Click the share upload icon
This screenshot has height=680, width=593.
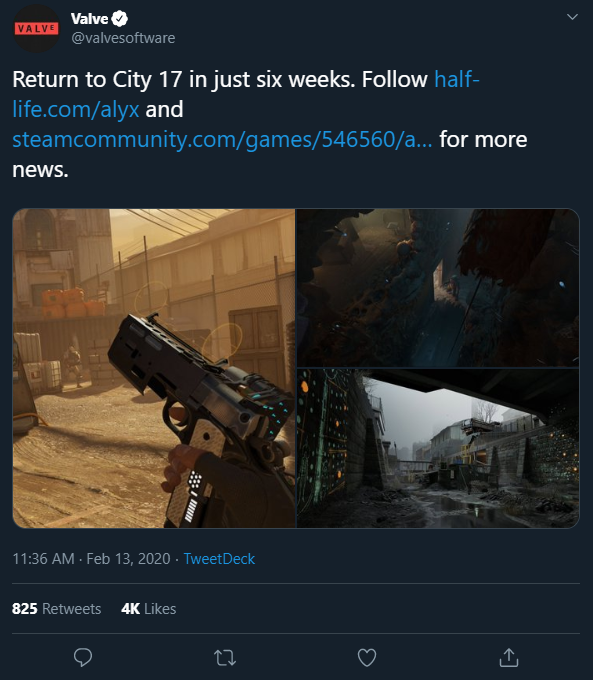[x=509, y=657]
